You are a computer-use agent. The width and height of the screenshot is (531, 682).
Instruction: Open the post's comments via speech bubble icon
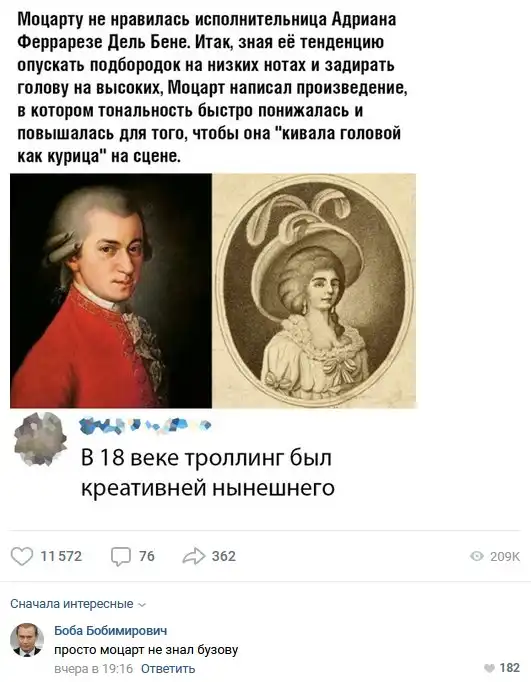[120, 557]
